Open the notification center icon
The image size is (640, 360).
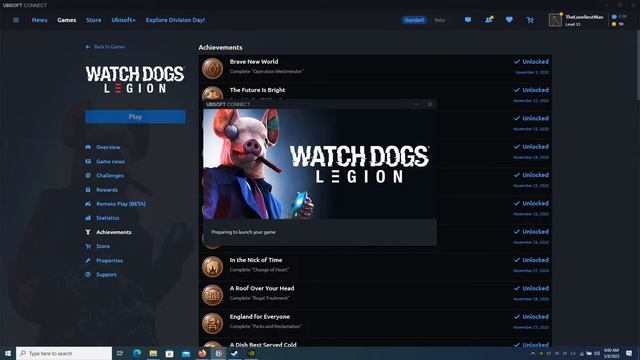tap(629, 353)
